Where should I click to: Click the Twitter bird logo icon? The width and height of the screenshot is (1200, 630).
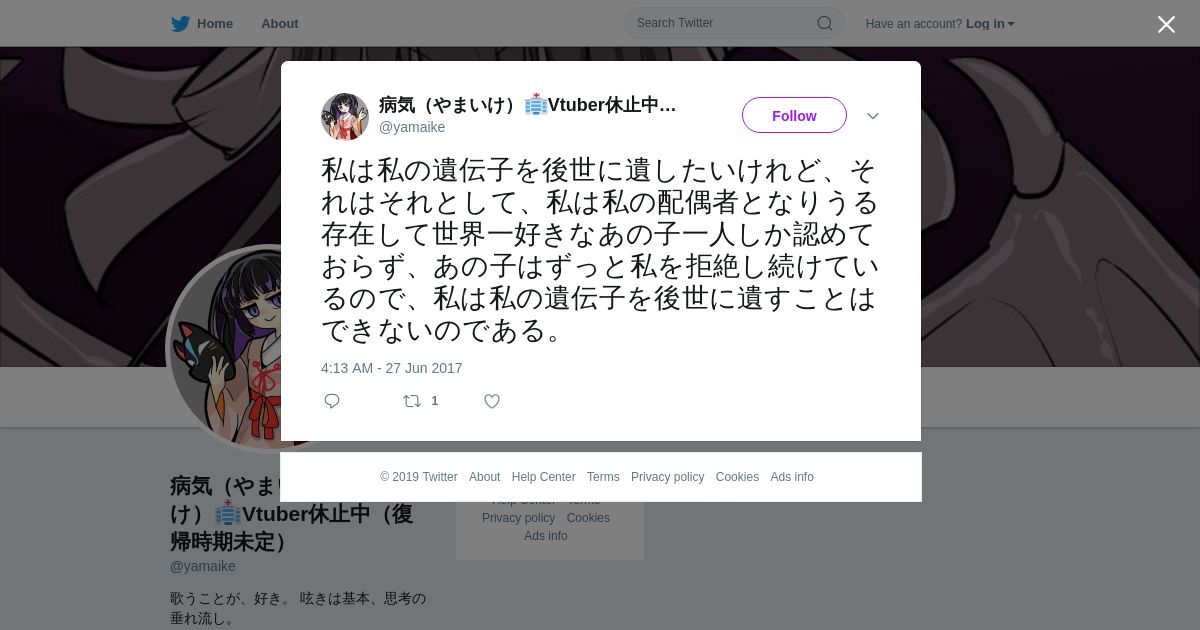click(180, 23)
